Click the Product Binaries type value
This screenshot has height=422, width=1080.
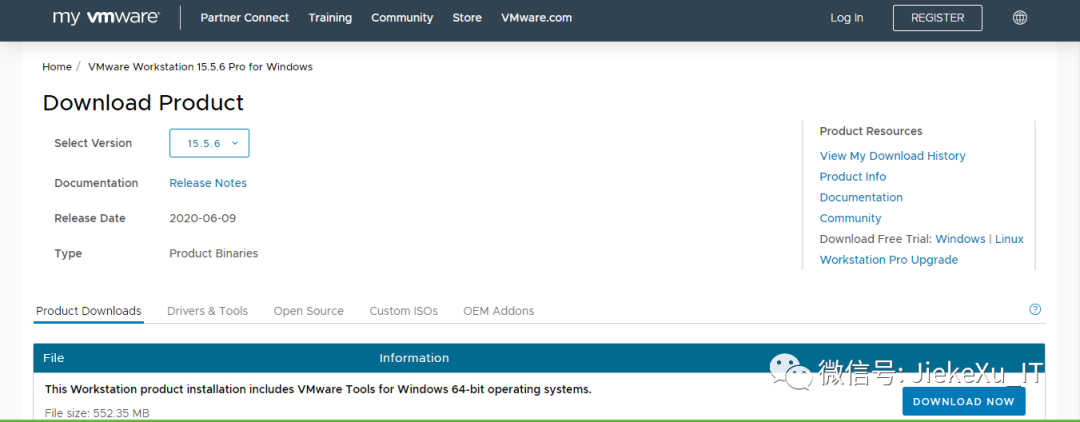coord(214,253)
